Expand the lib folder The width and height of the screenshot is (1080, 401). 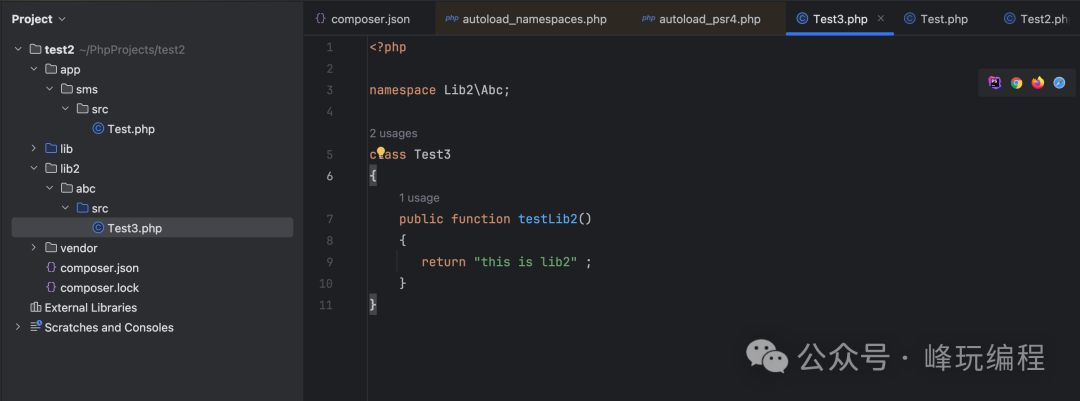(x=34, y=149)
